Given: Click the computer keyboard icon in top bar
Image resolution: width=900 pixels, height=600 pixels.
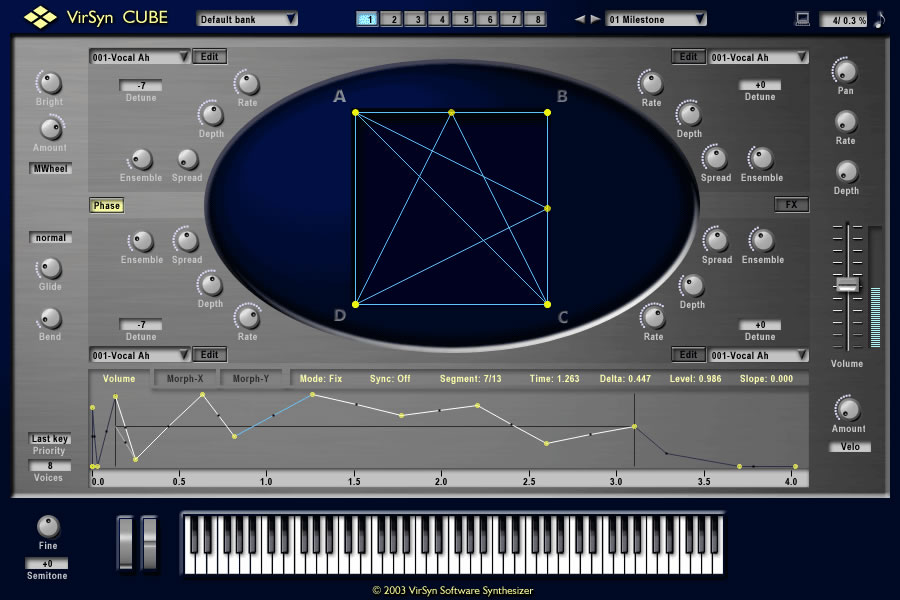Looking at the screenshot, I should click(x=802, y=19).
